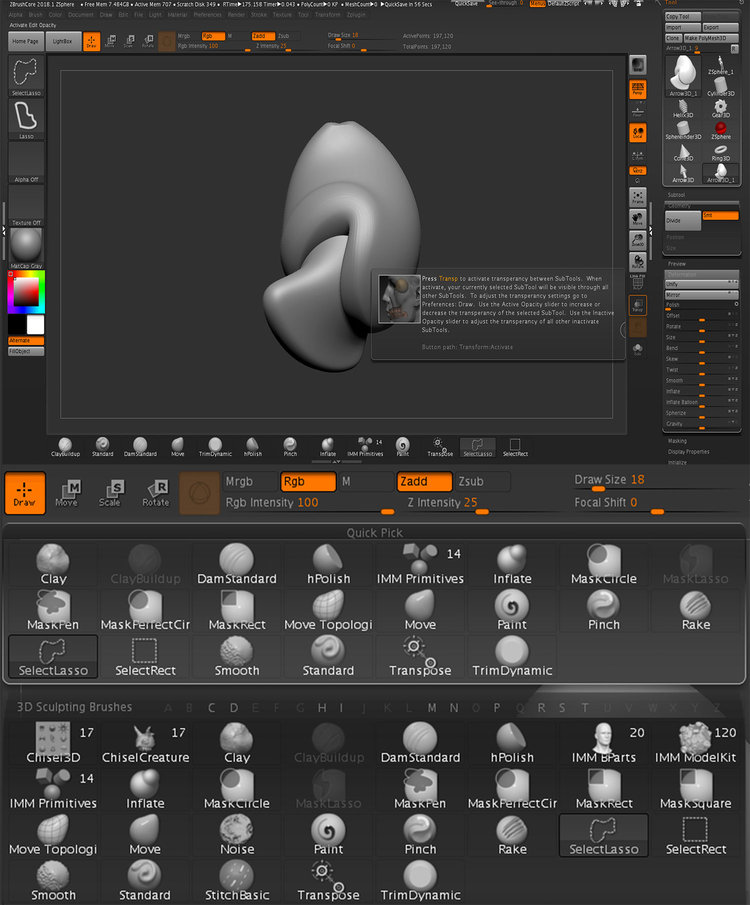Select the IMM ModelKit brush

[696, 743]
